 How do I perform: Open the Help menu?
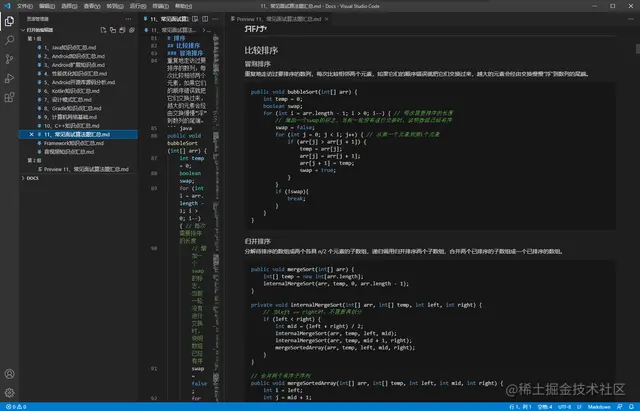click(x=183, y=6)
